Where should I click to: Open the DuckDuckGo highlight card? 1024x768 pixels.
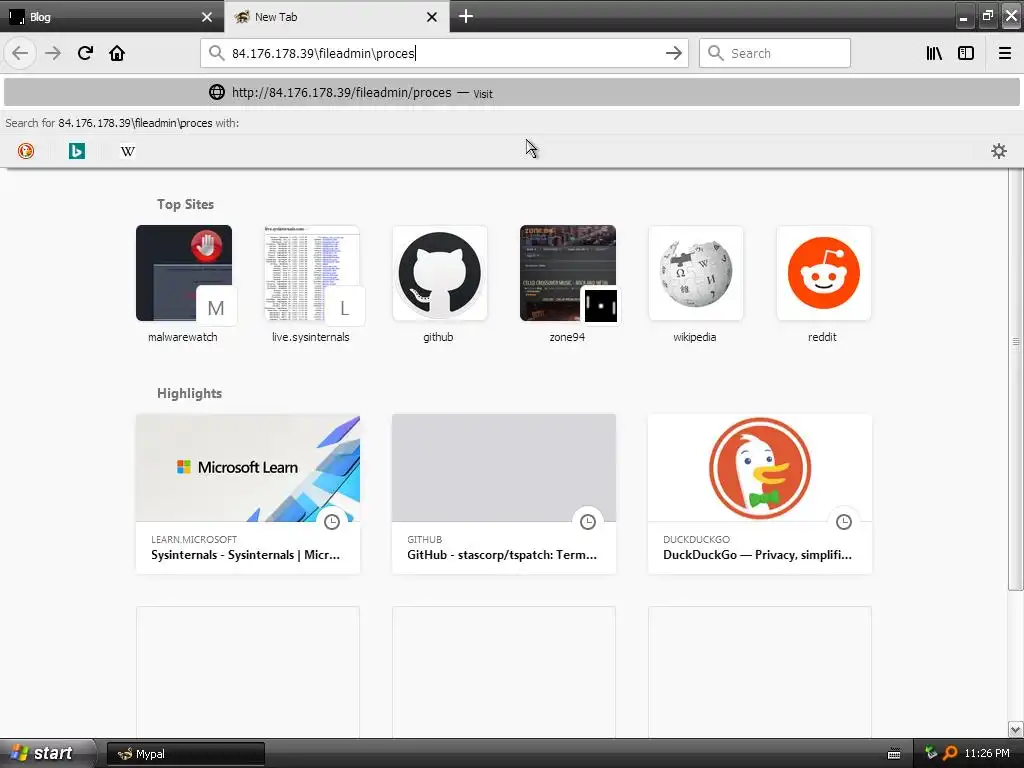pyautogui.click(x=760, y=494)
